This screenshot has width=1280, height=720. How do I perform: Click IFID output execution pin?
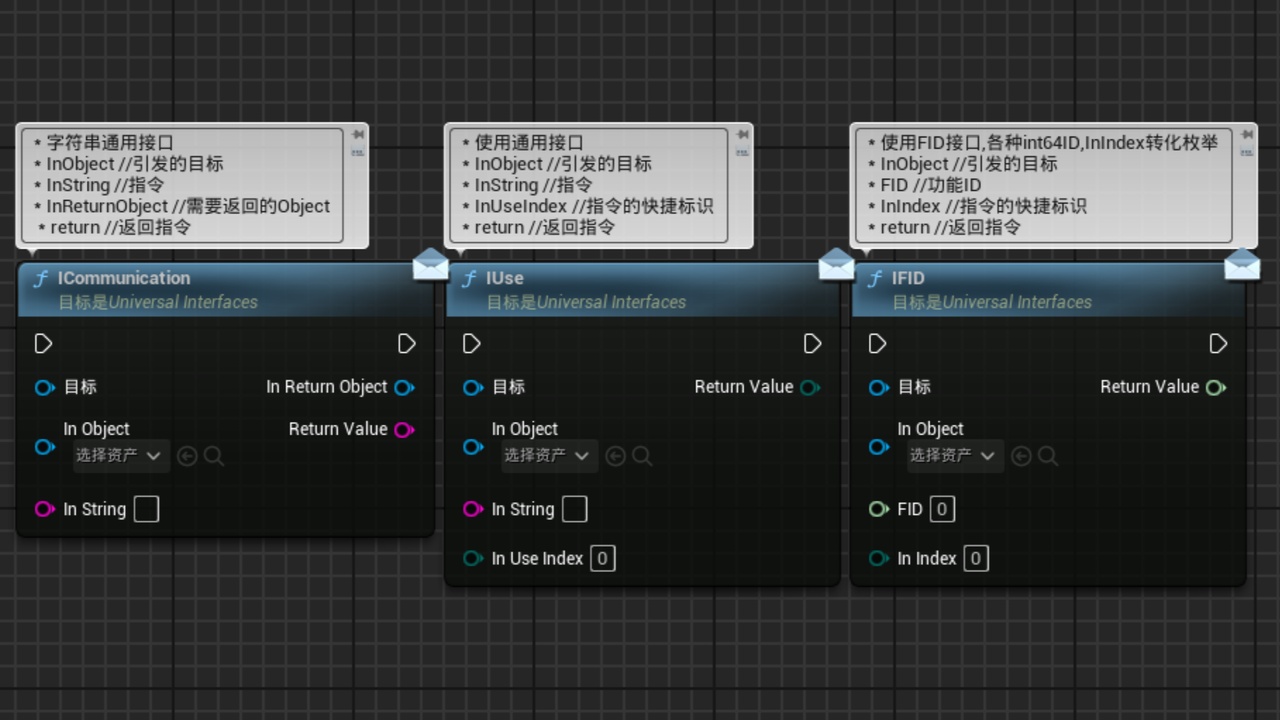point(1218,344)
